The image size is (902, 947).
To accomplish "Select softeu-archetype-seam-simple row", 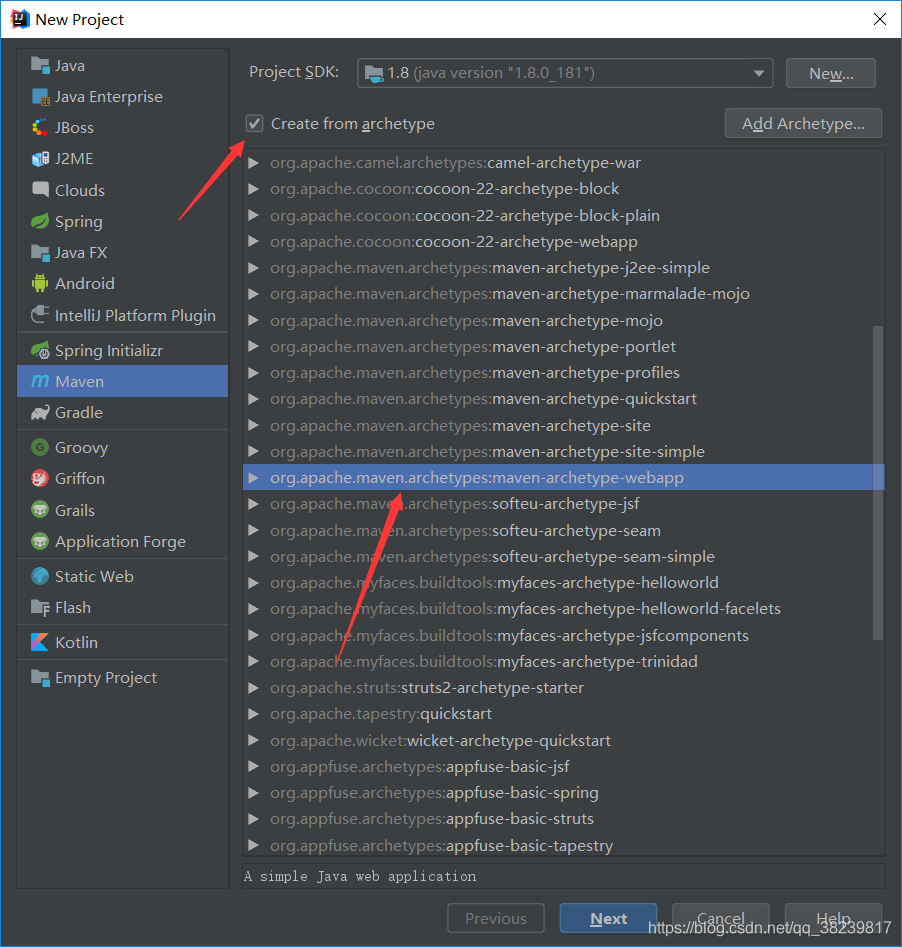I will (x=564, y=556).
